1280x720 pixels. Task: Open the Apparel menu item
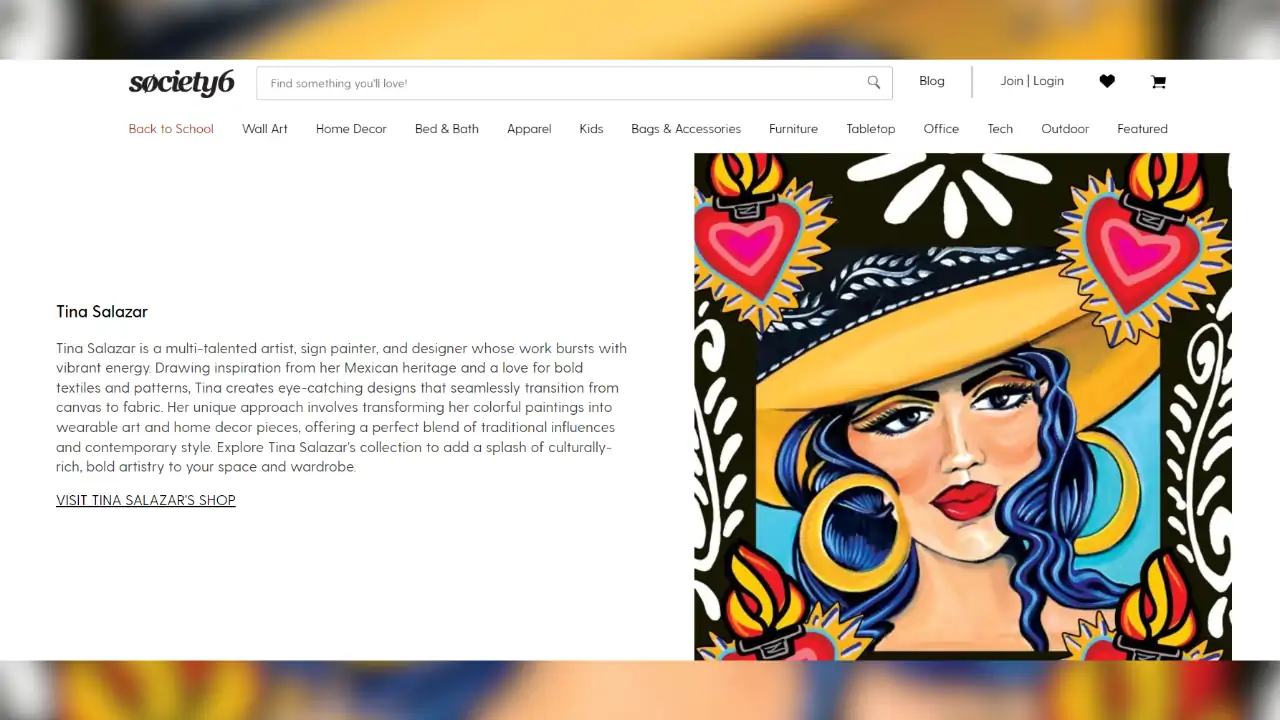(x=529, y=129)
